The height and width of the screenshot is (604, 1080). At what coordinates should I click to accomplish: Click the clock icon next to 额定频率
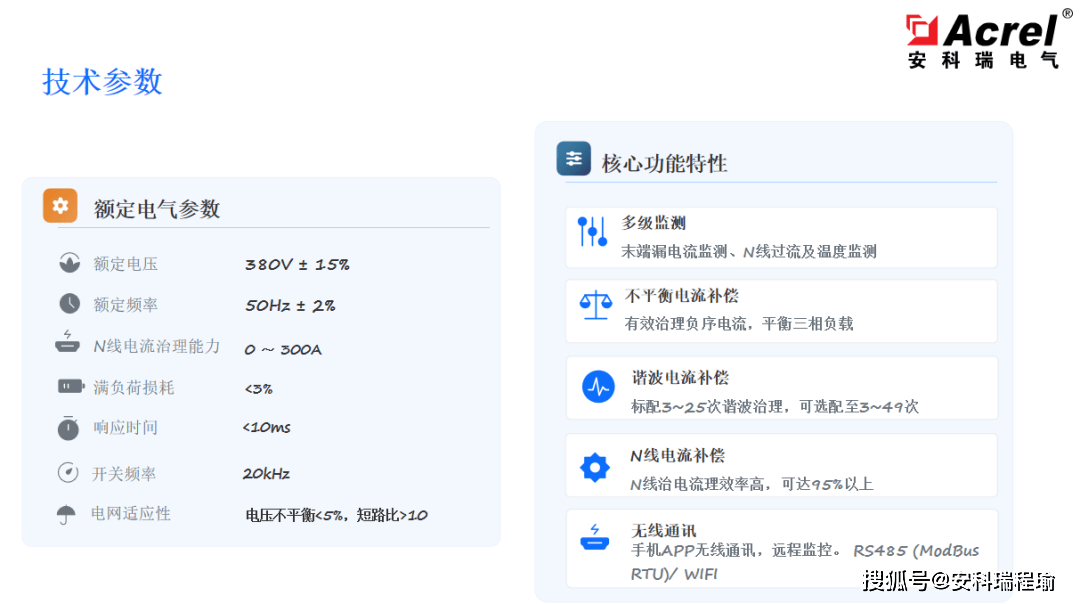pos(69,304)
